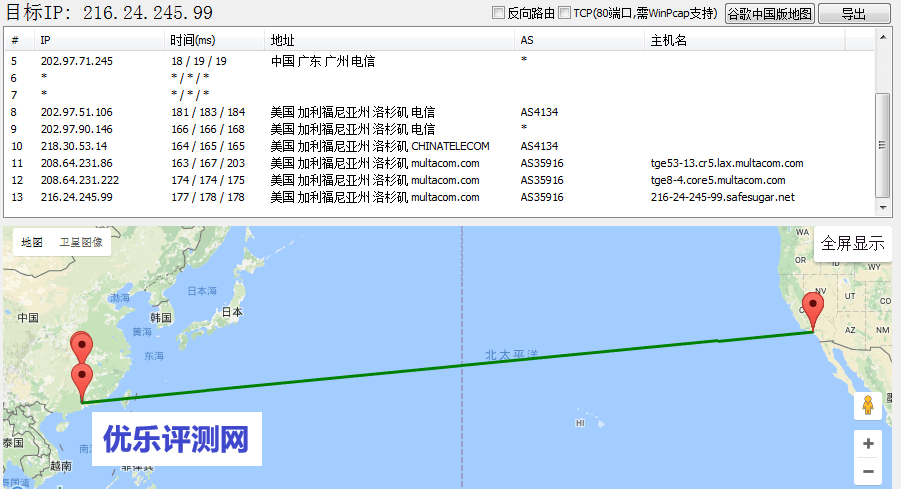Select the row with IP 202.97.51.106
This screenshot has height=489, width=901.
[x=440, y=112]
